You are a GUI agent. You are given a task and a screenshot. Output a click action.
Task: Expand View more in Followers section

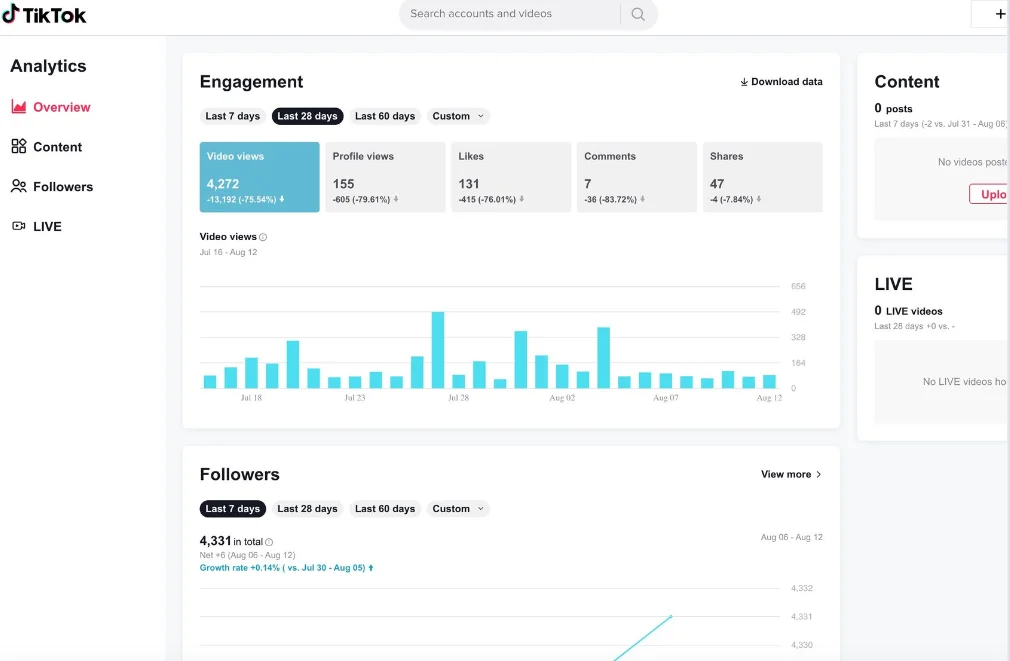pos(791,475)
